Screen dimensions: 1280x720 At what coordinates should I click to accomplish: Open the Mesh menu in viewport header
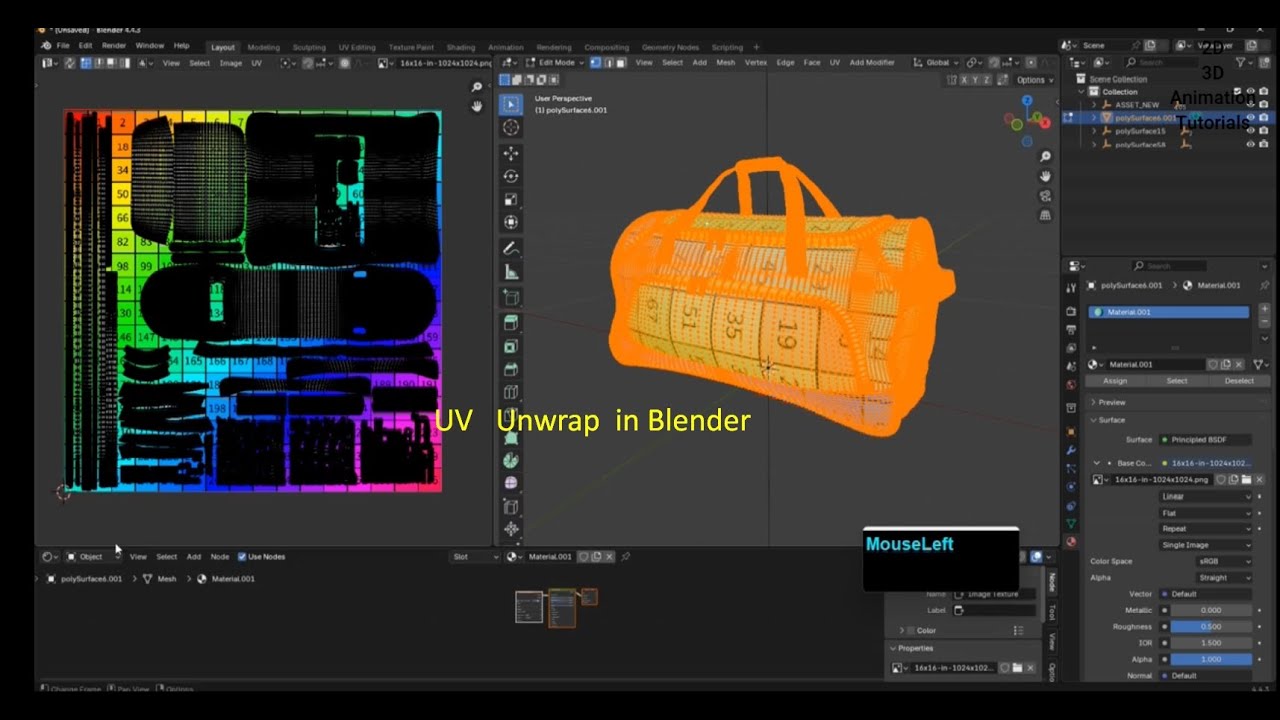(x=725, y=62)
